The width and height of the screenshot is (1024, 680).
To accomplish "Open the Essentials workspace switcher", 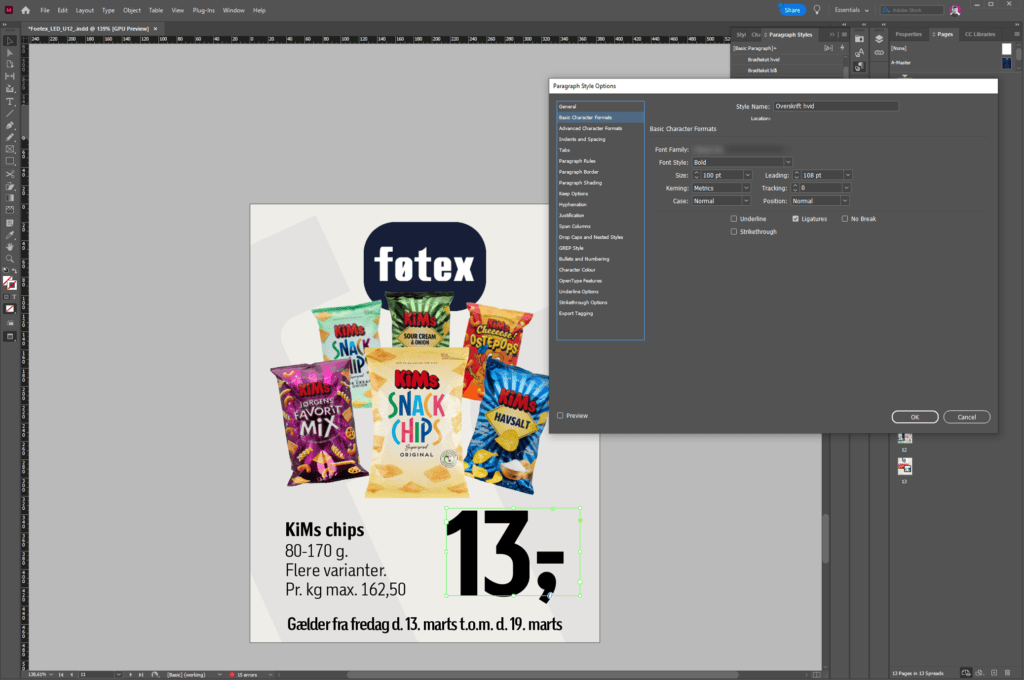I will pos(852,10).
